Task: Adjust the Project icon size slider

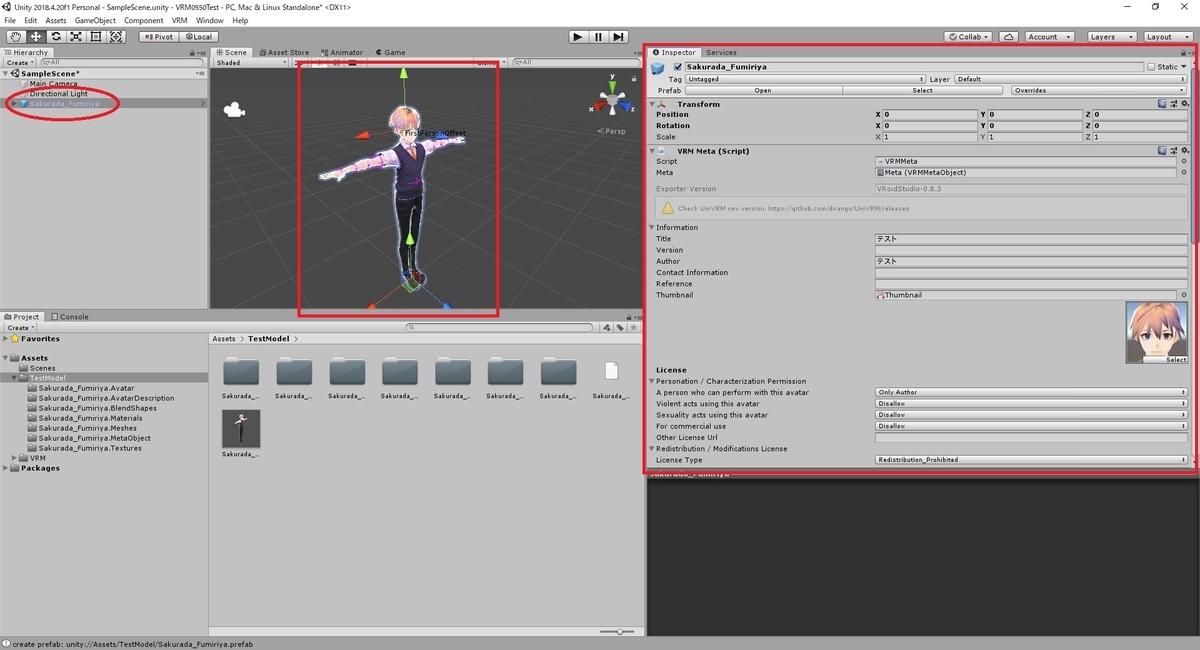Action: (x=619, y=631)
